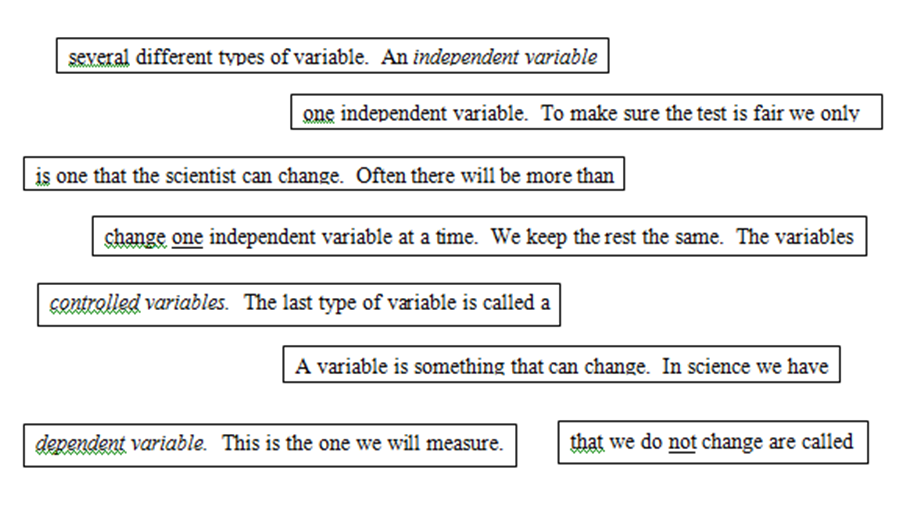Screen dimensions: 898x508
Task: Click the 'that we do not change' box
Action: coord(713,442)
